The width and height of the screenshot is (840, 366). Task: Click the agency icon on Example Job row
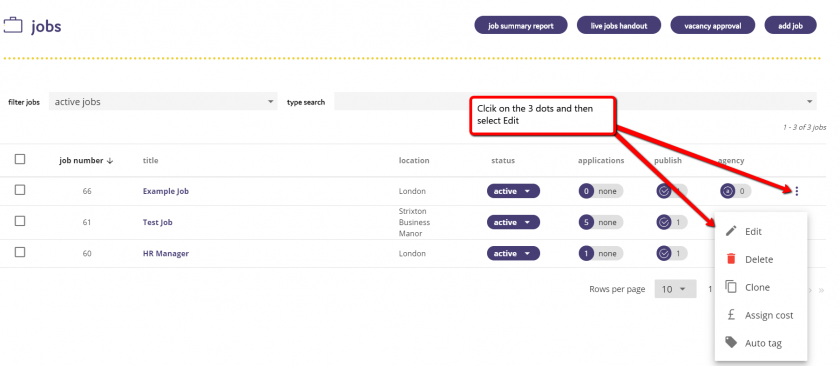[727, 191]
